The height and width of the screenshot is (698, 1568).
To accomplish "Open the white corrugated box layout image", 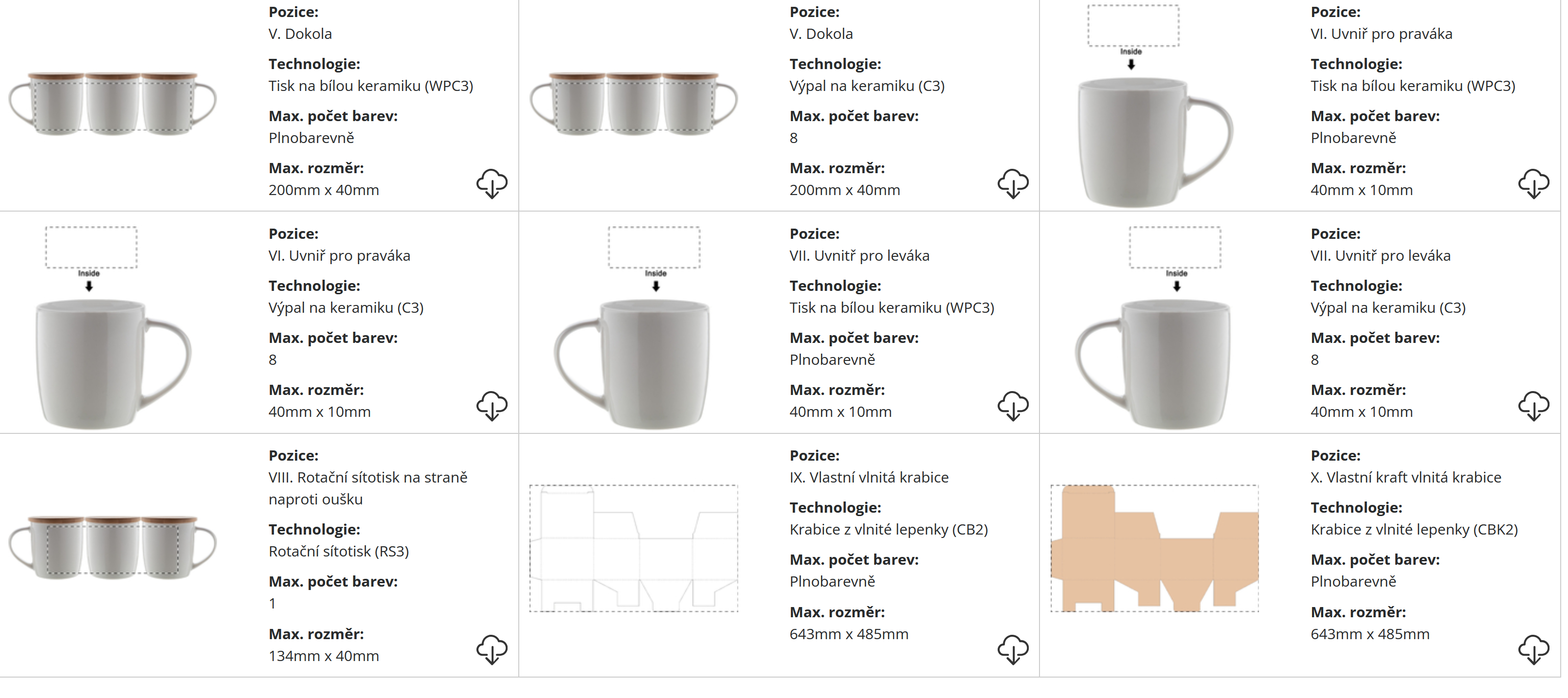I will pos(634,548).
